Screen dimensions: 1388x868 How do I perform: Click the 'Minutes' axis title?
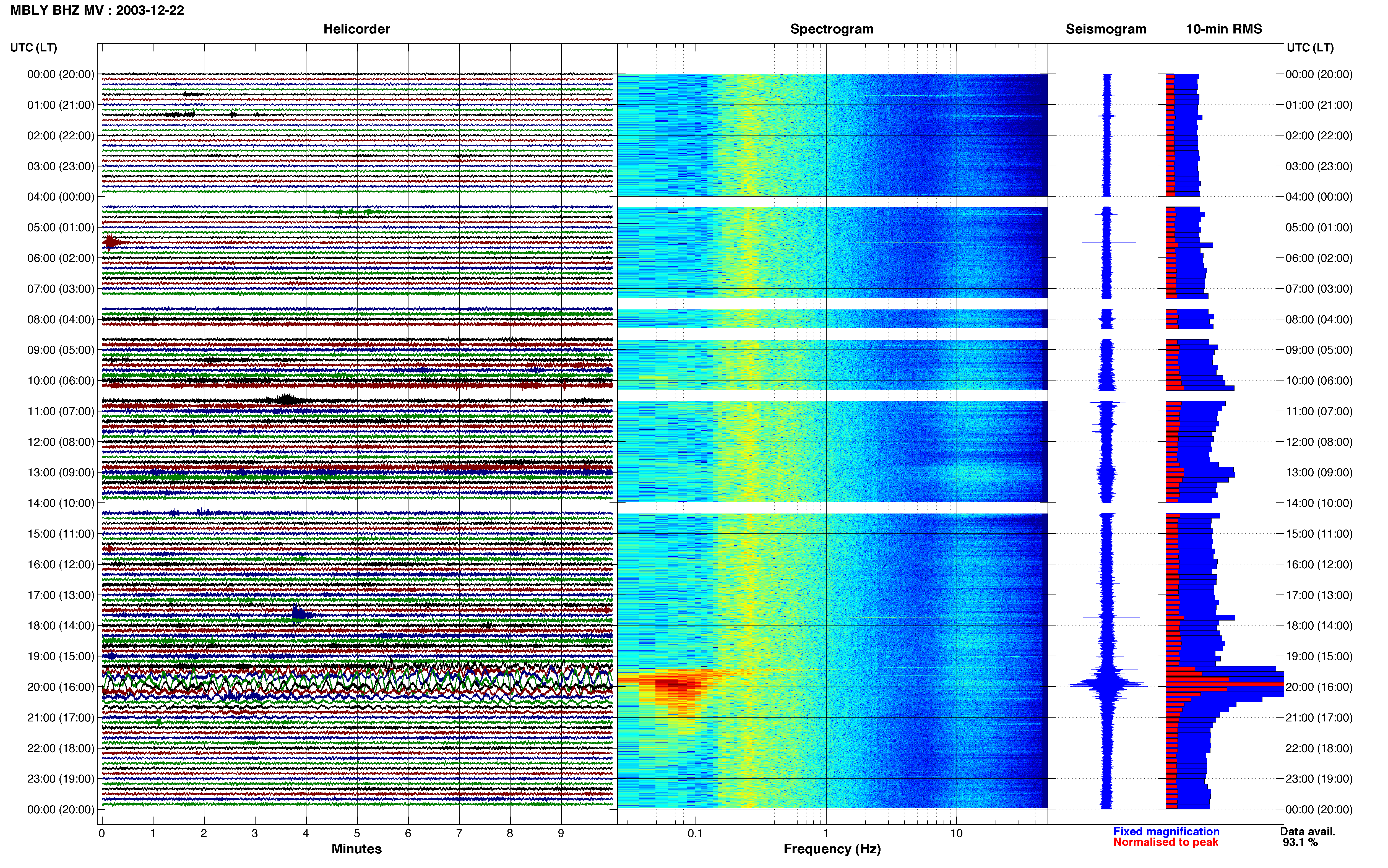click(x=356, y=848)
